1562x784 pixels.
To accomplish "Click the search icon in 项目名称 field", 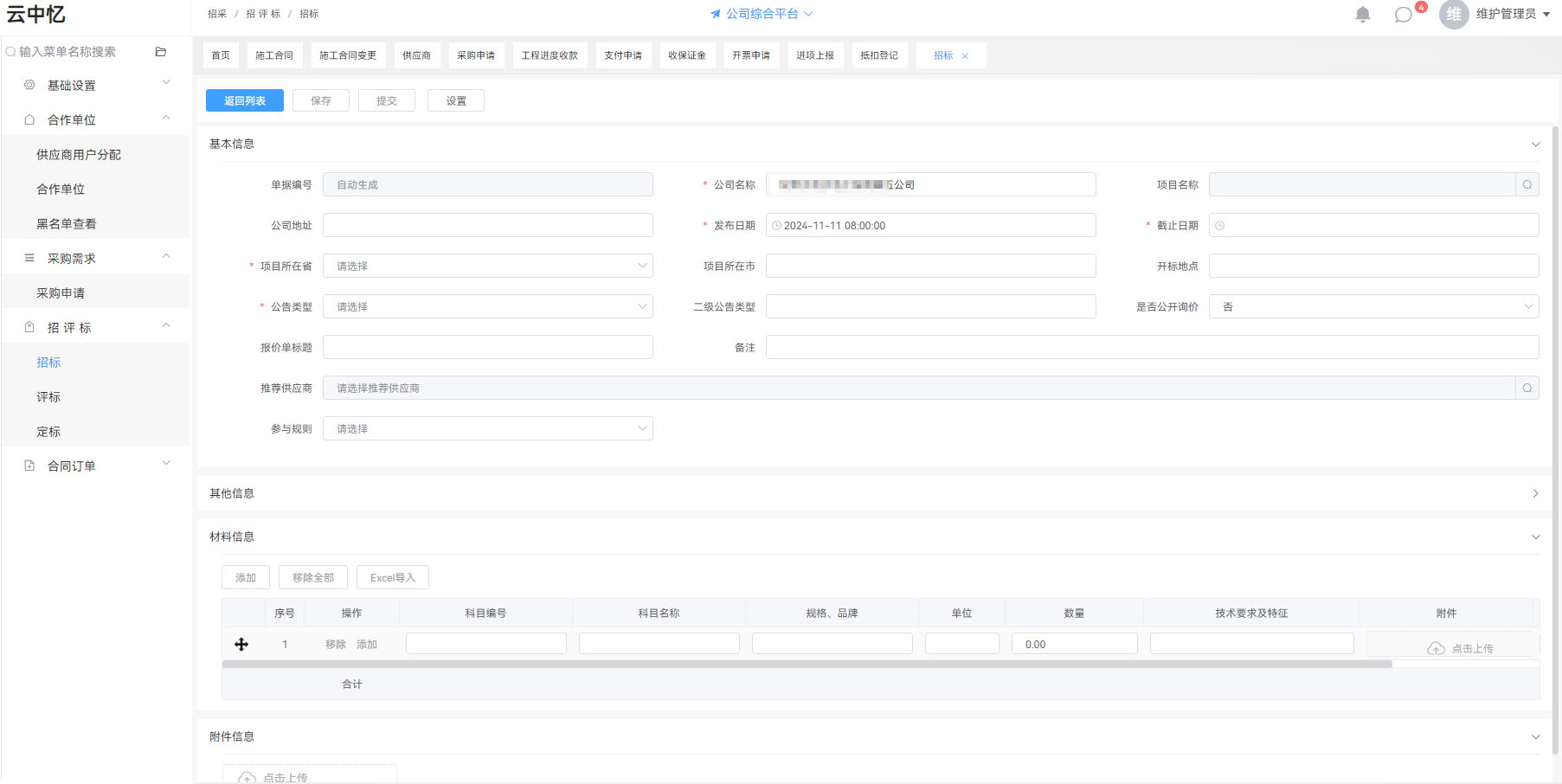I will click(1527, 184).
